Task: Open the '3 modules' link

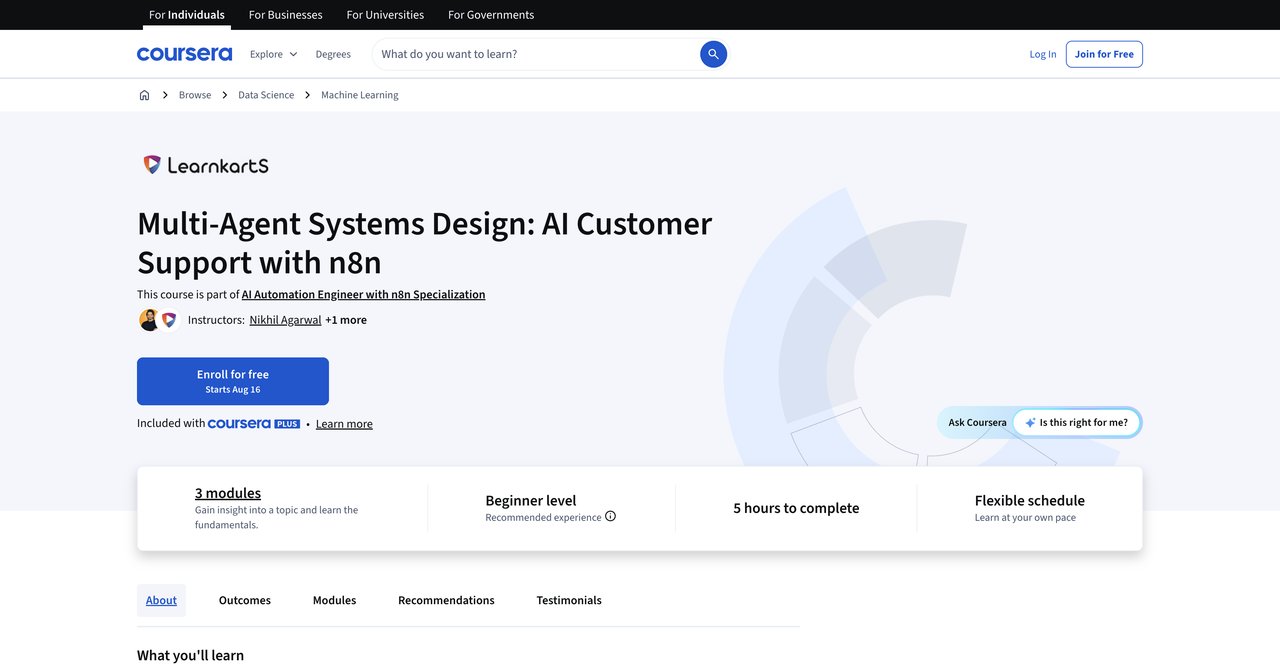Action: (228, 493)
